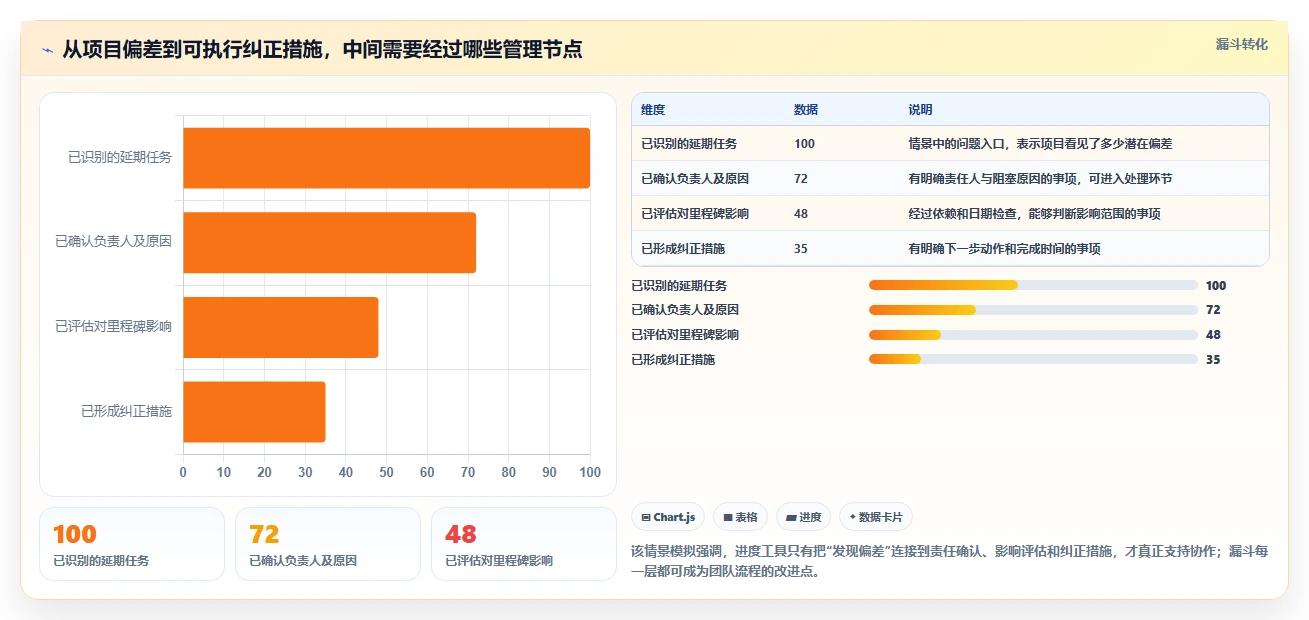Click progress list label 已评估对里程碑影响

click(x=685, y=335)
